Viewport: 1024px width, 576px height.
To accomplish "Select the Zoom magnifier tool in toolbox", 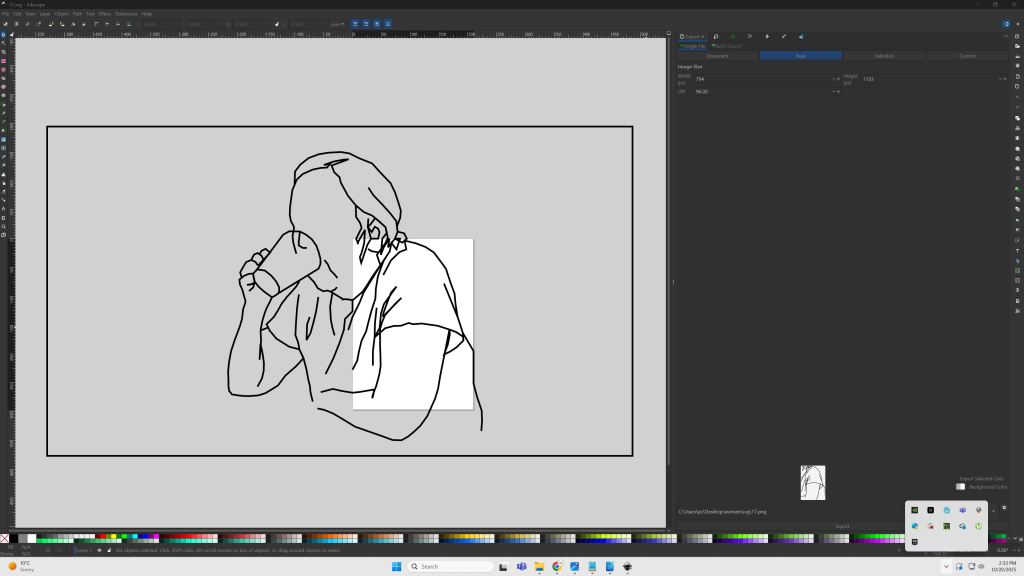I will 4,226.
